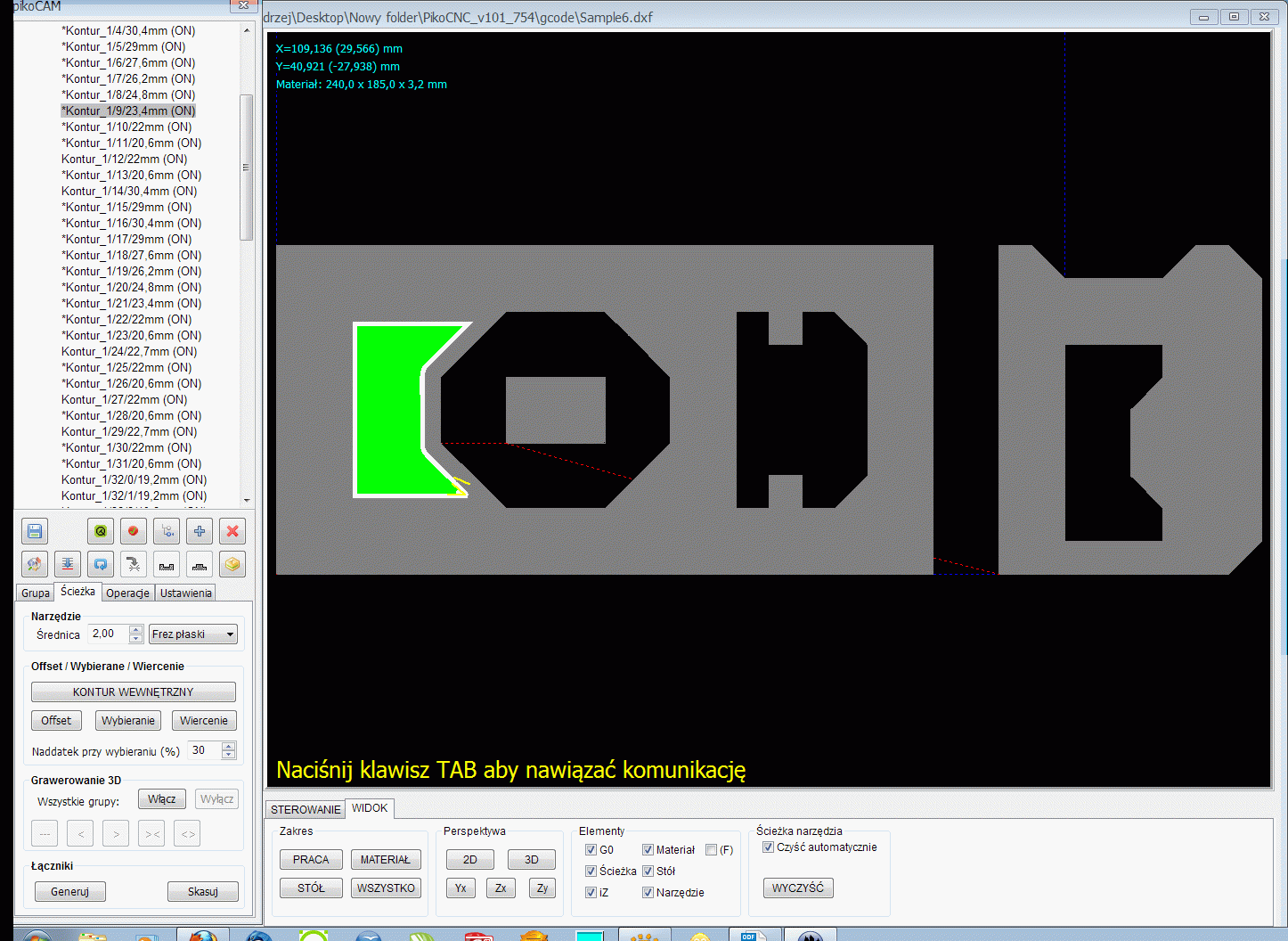Click the red circle checkmark icon
This screenshot has width=1288, height=941.
(x=134, y=531)
